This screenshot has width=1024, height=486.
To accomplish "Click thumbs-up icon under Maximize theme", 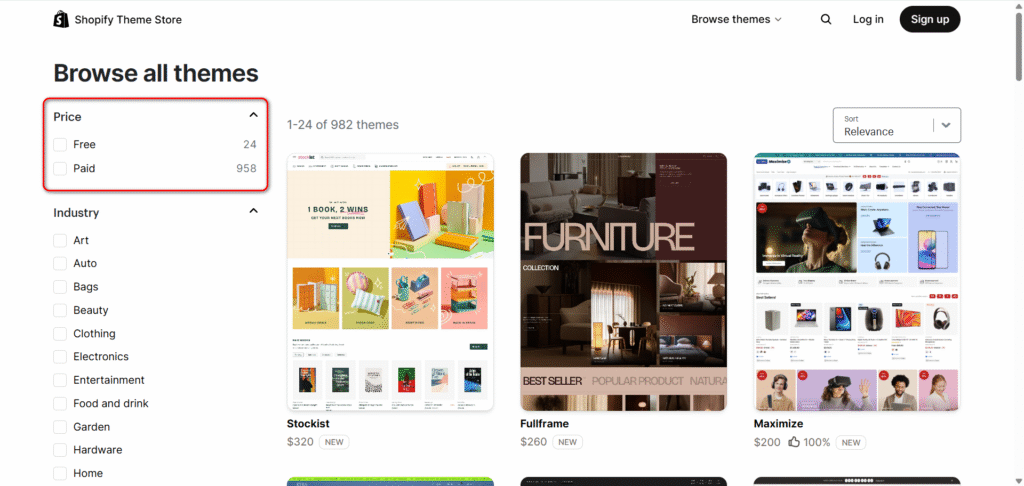I will click(794, 442).
